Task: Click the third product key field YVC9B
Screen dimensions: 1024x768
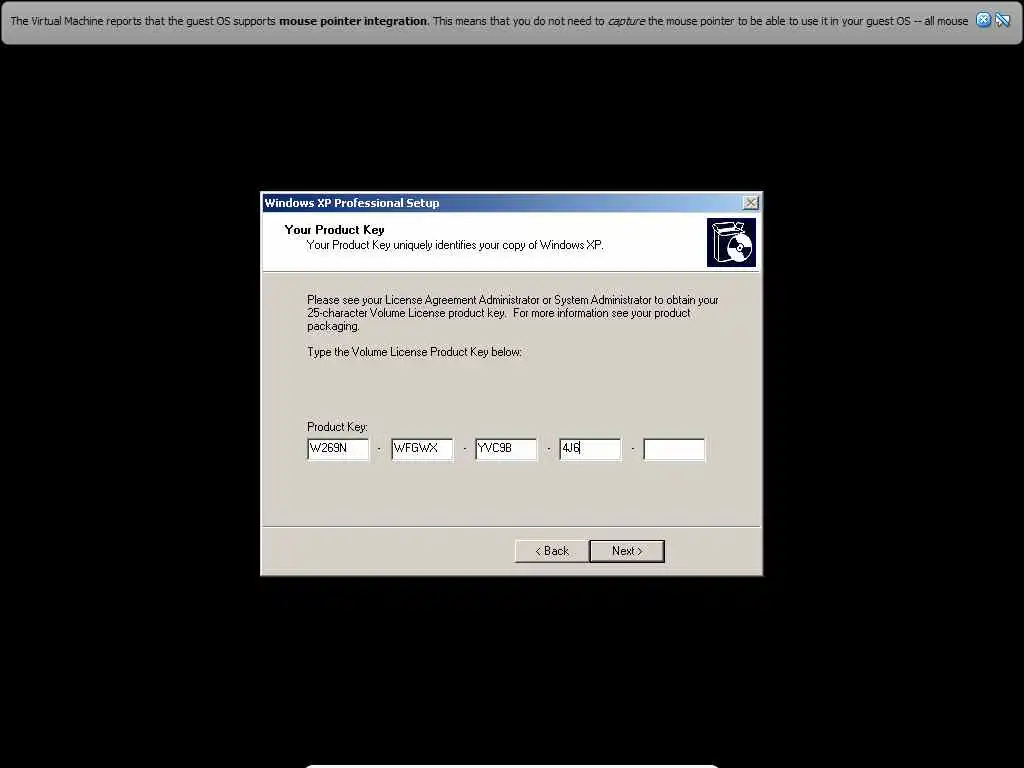Action: (x=506, y=449)
